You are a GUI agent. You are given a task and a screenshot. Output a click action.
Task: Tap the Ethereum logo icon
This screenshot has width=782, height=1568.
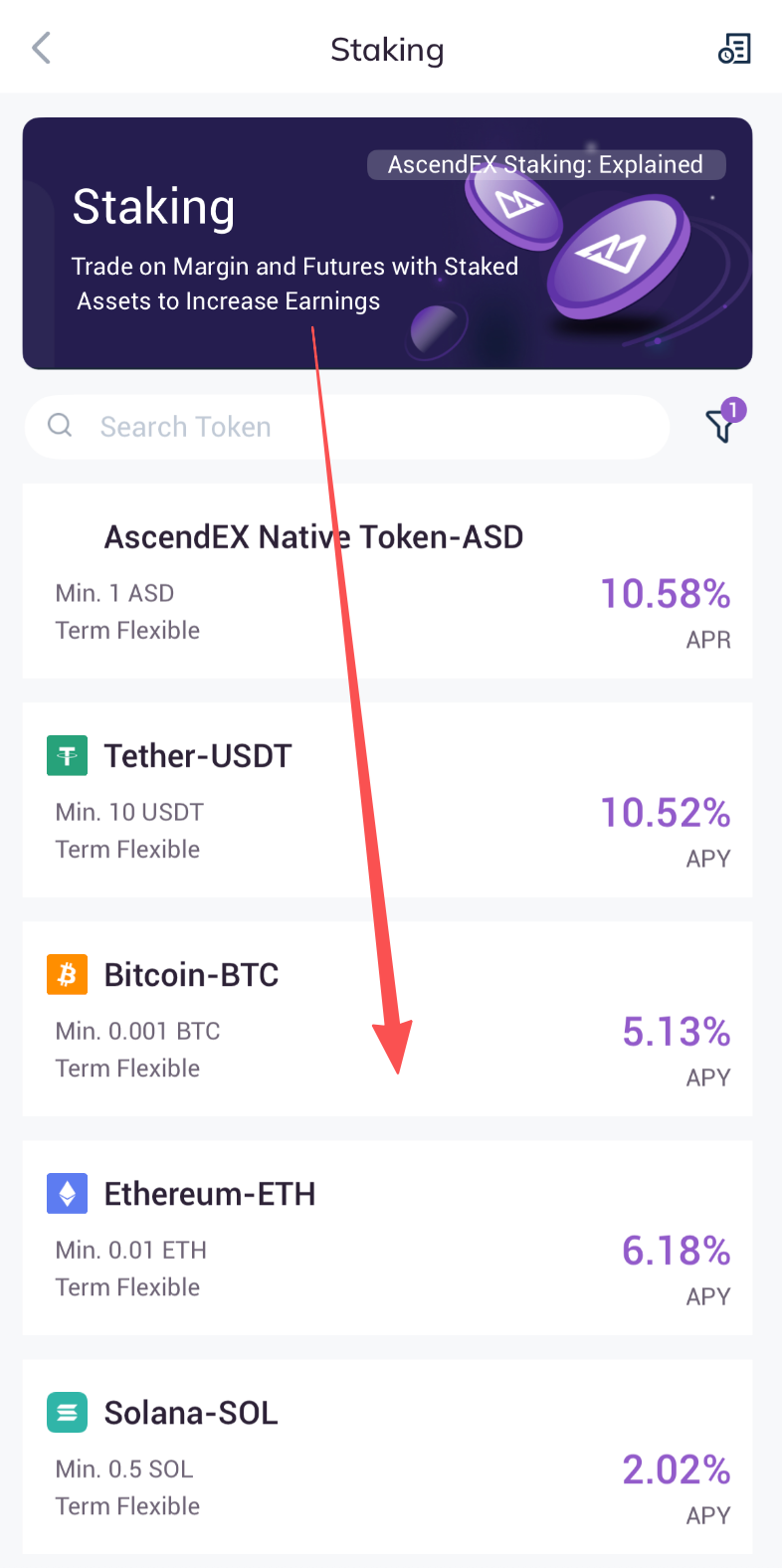tap(67, 1194)
